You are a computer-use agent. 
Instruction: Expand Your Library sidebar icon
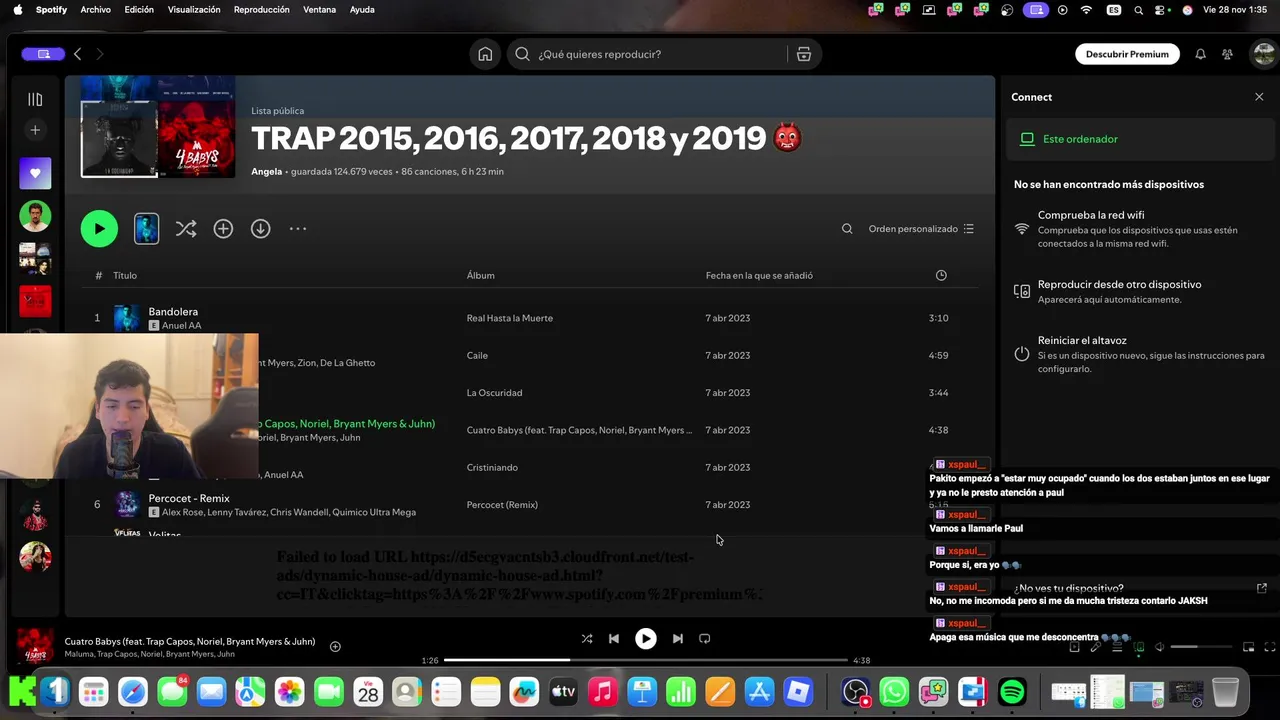(35, 99)
